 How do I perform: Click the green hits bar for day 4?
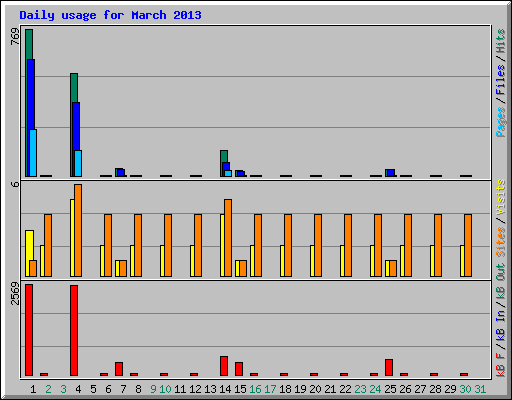click(x=74, y=88)
